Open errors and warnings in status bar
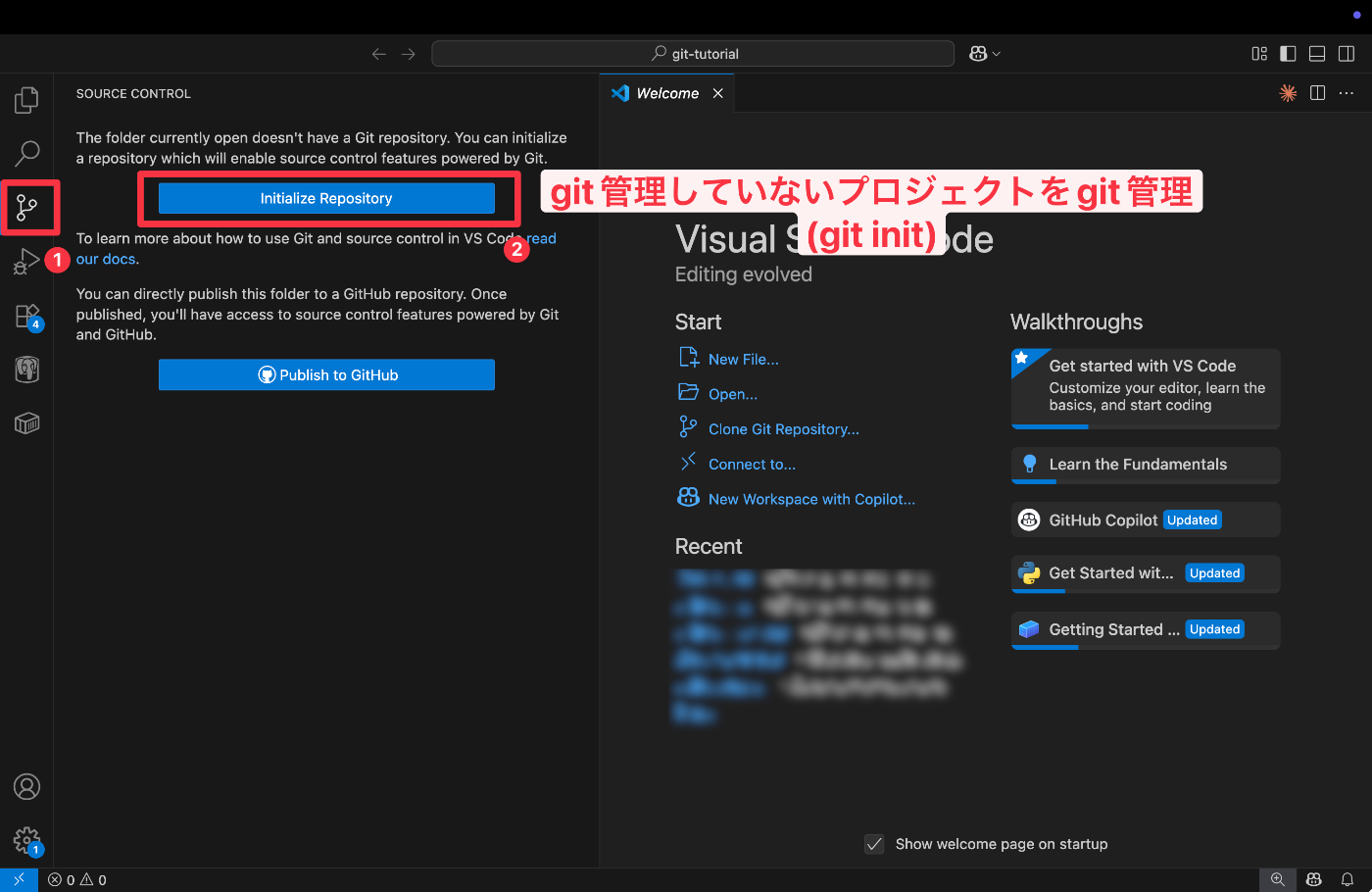 [77, 880]
